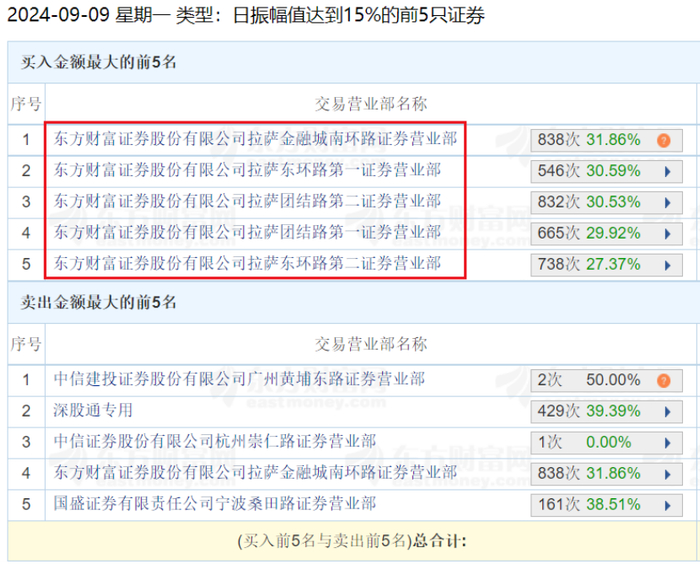Expand arrow next to 832次 30.53%

[x=668, y=203]
